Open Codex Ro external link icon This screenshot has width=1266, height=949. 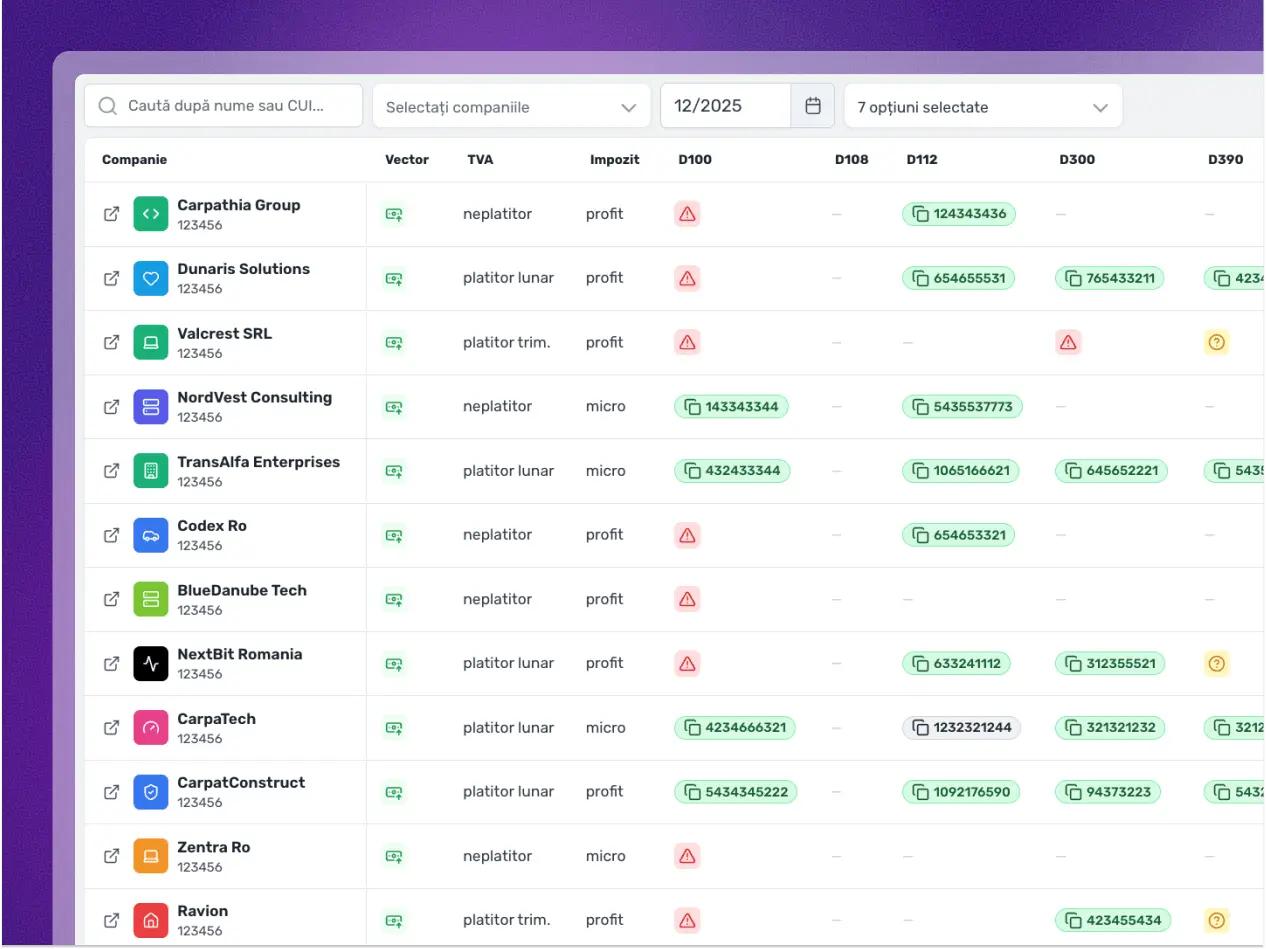(x=112, y=535)
